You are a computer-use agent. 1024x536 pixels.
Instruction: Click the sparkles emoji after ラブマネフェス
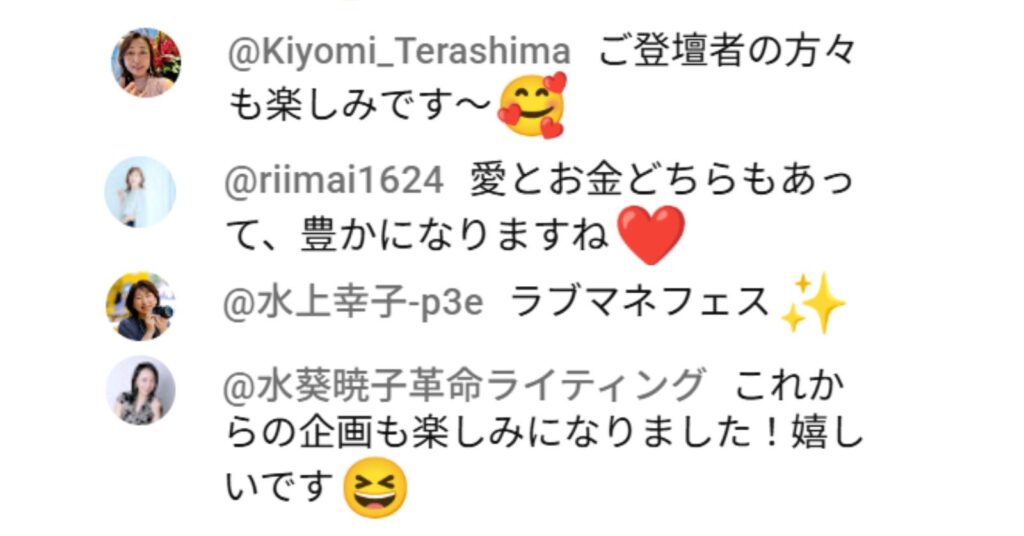814,303
